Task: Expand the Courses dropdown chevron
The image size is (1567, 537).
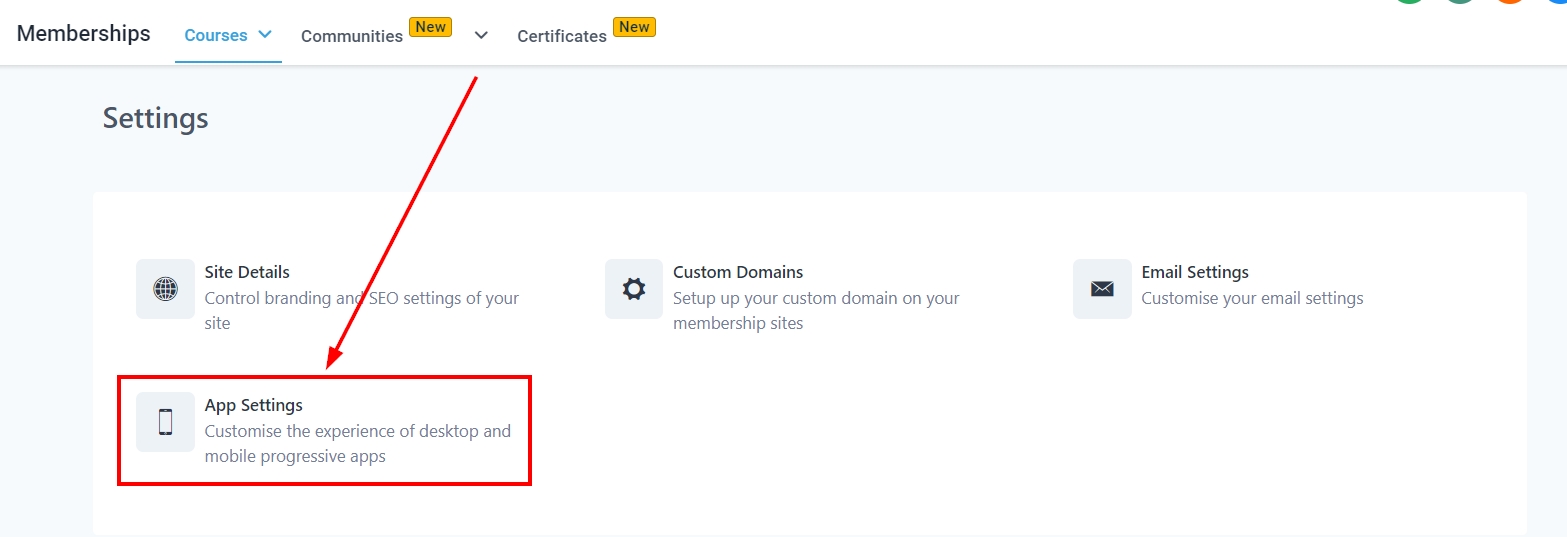Action: [265, 34]
